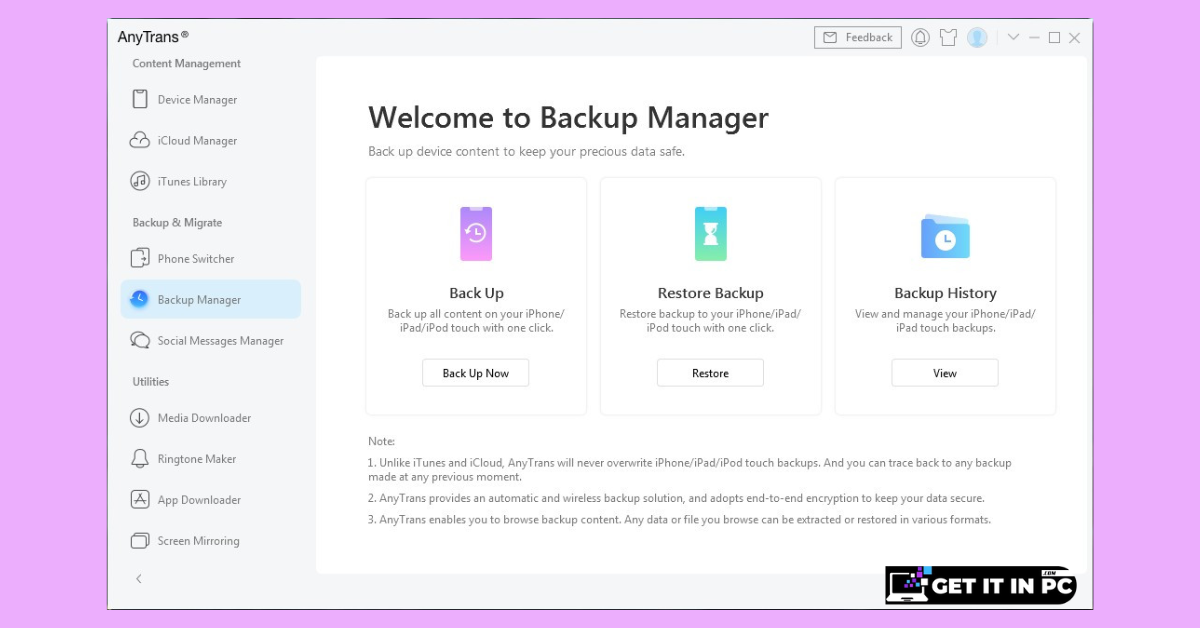Image resolution: width=1200 pixels, height=628 pixels.
Task: Click the Ringtone Maker bell icon
Action: (140, 458)
